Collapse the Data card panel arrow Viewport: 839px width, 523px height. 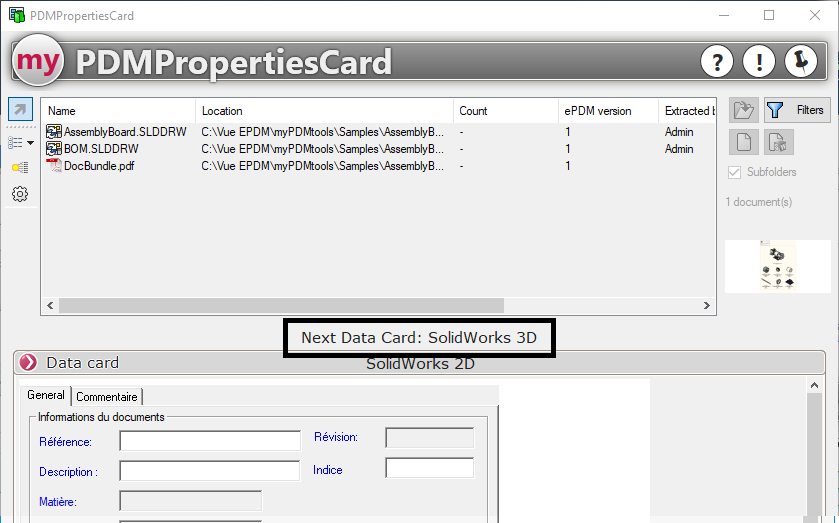28,363
